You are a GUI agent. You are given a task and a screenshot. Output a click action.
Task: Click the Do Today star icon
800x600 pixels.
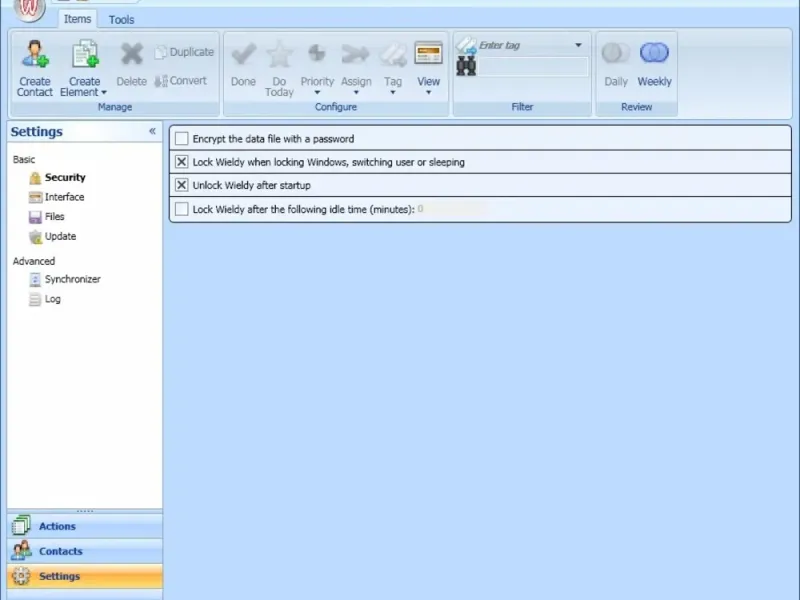(279, 54)
